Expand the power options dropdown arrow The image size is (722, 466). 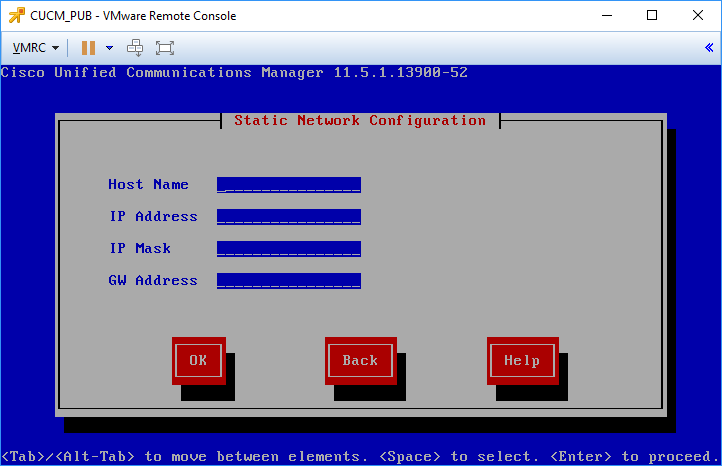(109, 48)
